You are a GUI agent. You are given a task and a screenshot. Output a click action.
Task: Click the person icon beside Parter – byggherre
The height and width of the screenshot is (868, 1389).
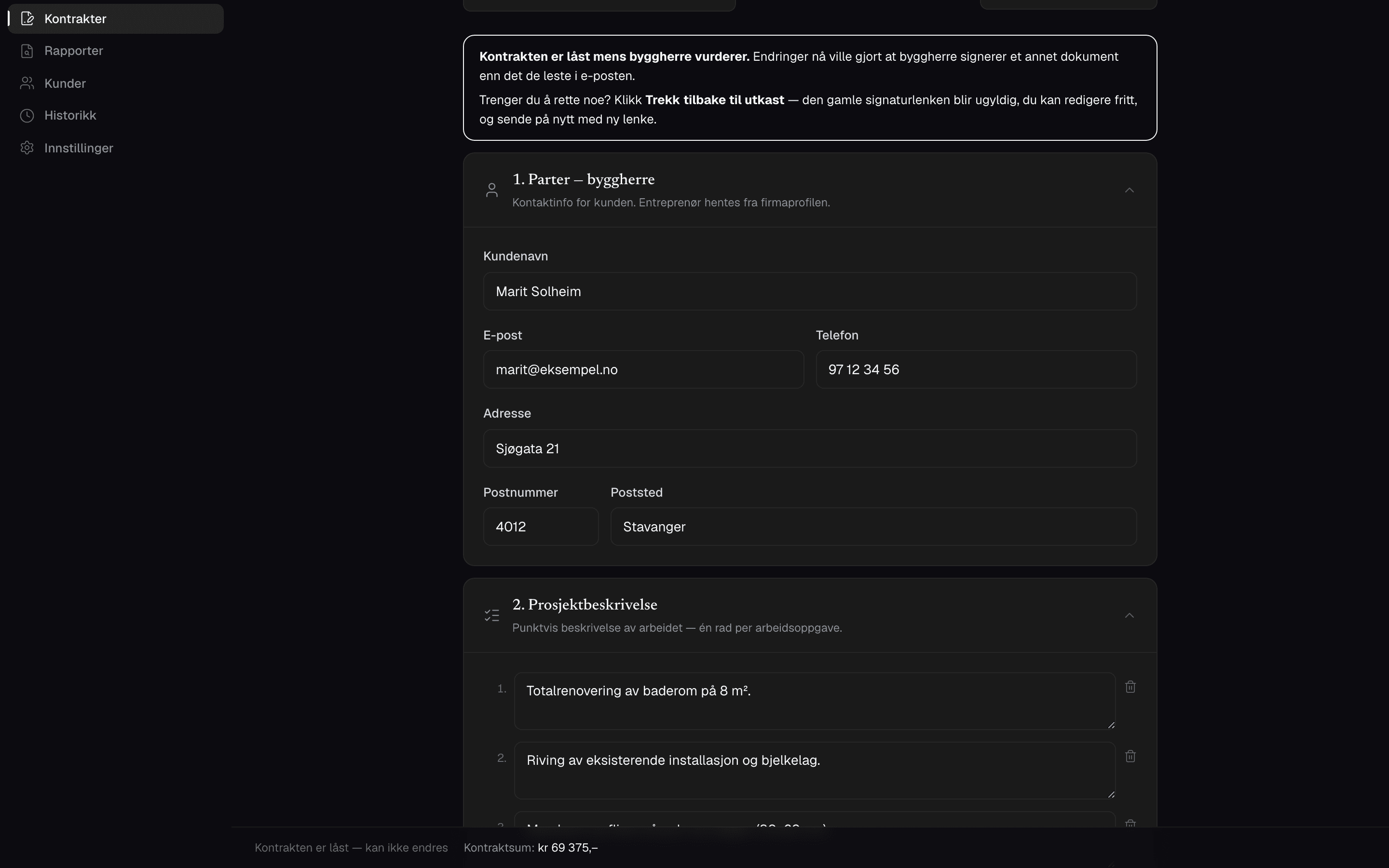pos(492,190)
